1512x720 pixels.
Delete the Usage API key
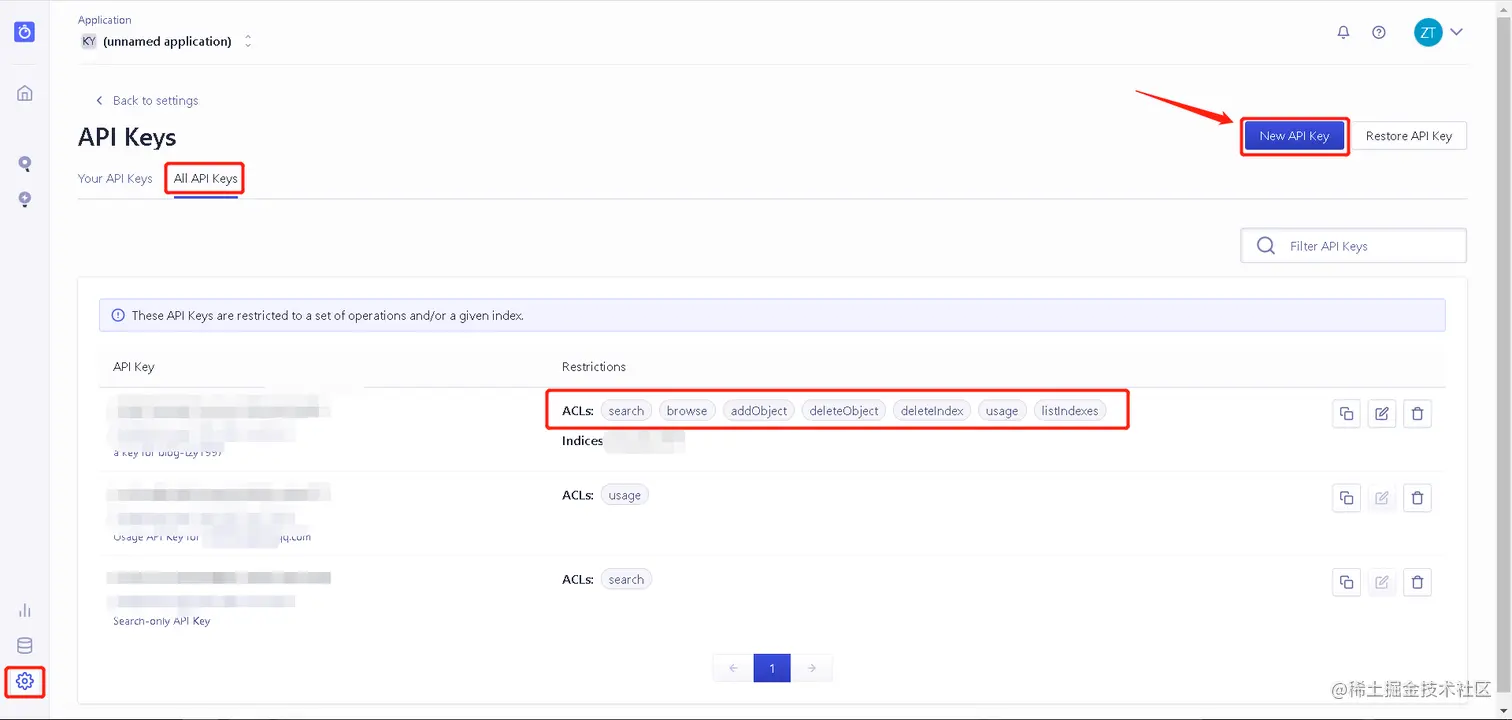(x=1417, y=498)
